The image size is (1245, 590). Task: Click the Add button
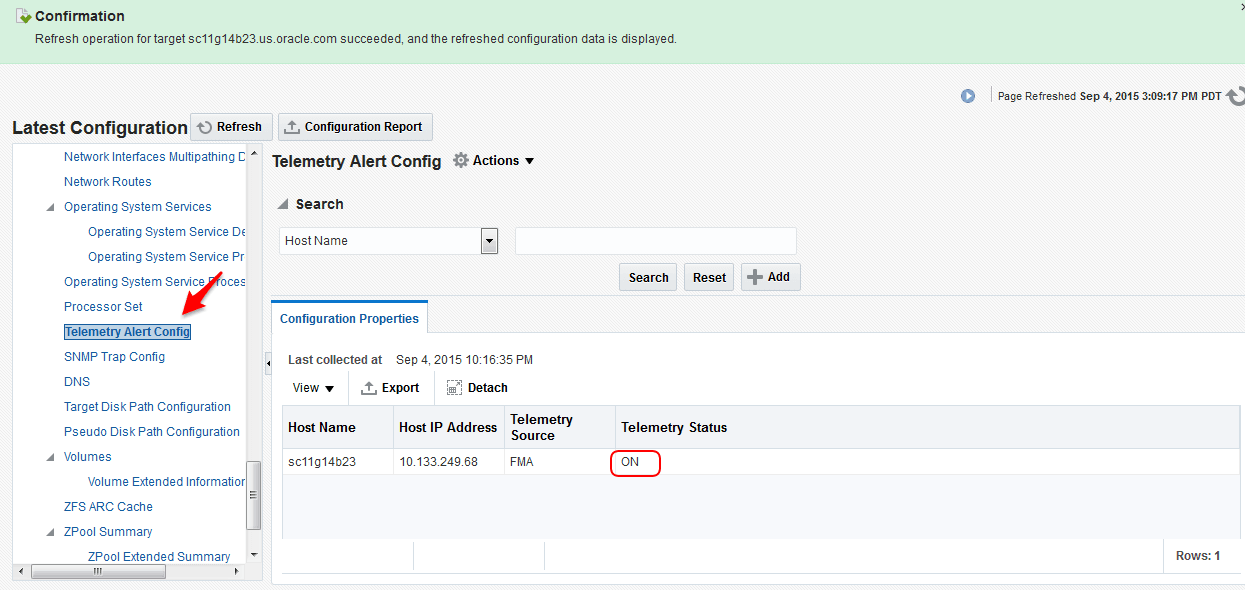point(771,277)
